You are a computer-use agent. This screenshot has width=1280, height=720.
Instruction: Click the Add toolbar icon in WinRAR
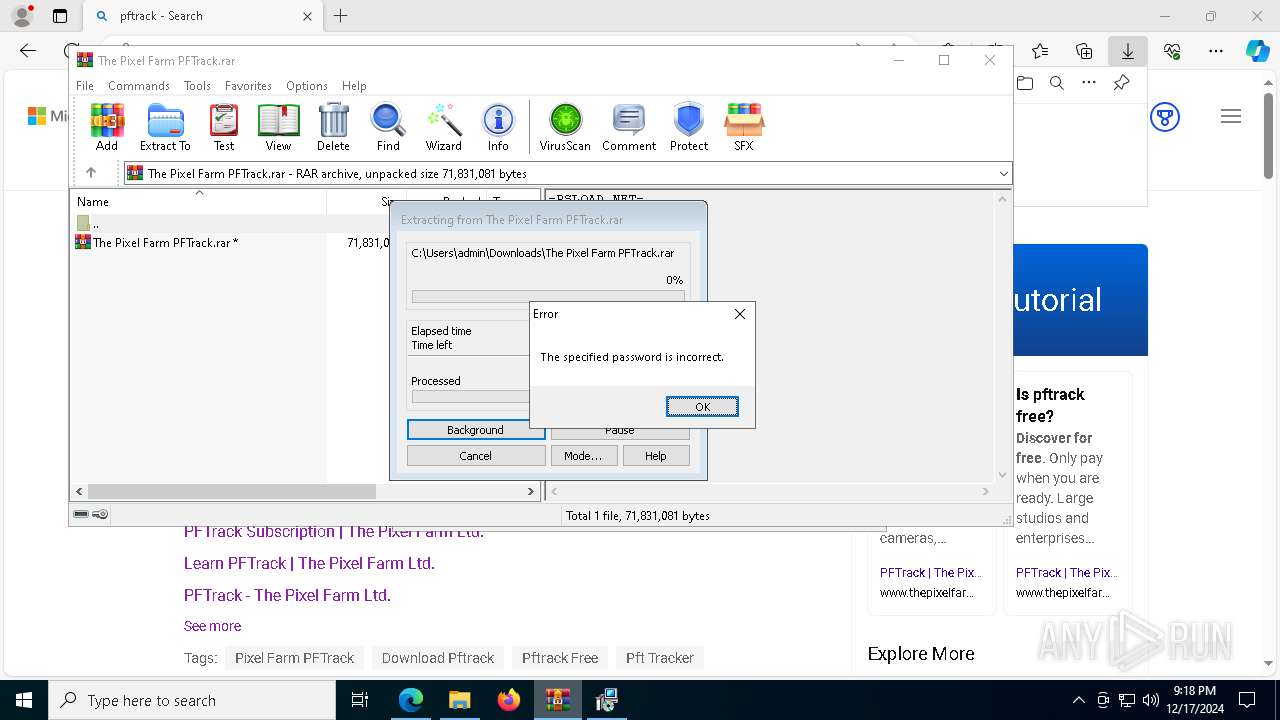click(107, 127)
